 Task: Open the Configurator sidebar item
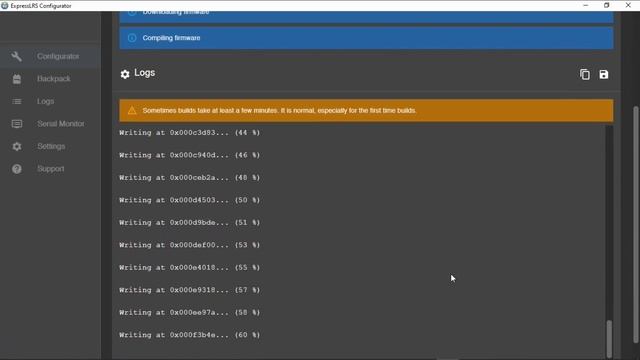click(50, 56)
